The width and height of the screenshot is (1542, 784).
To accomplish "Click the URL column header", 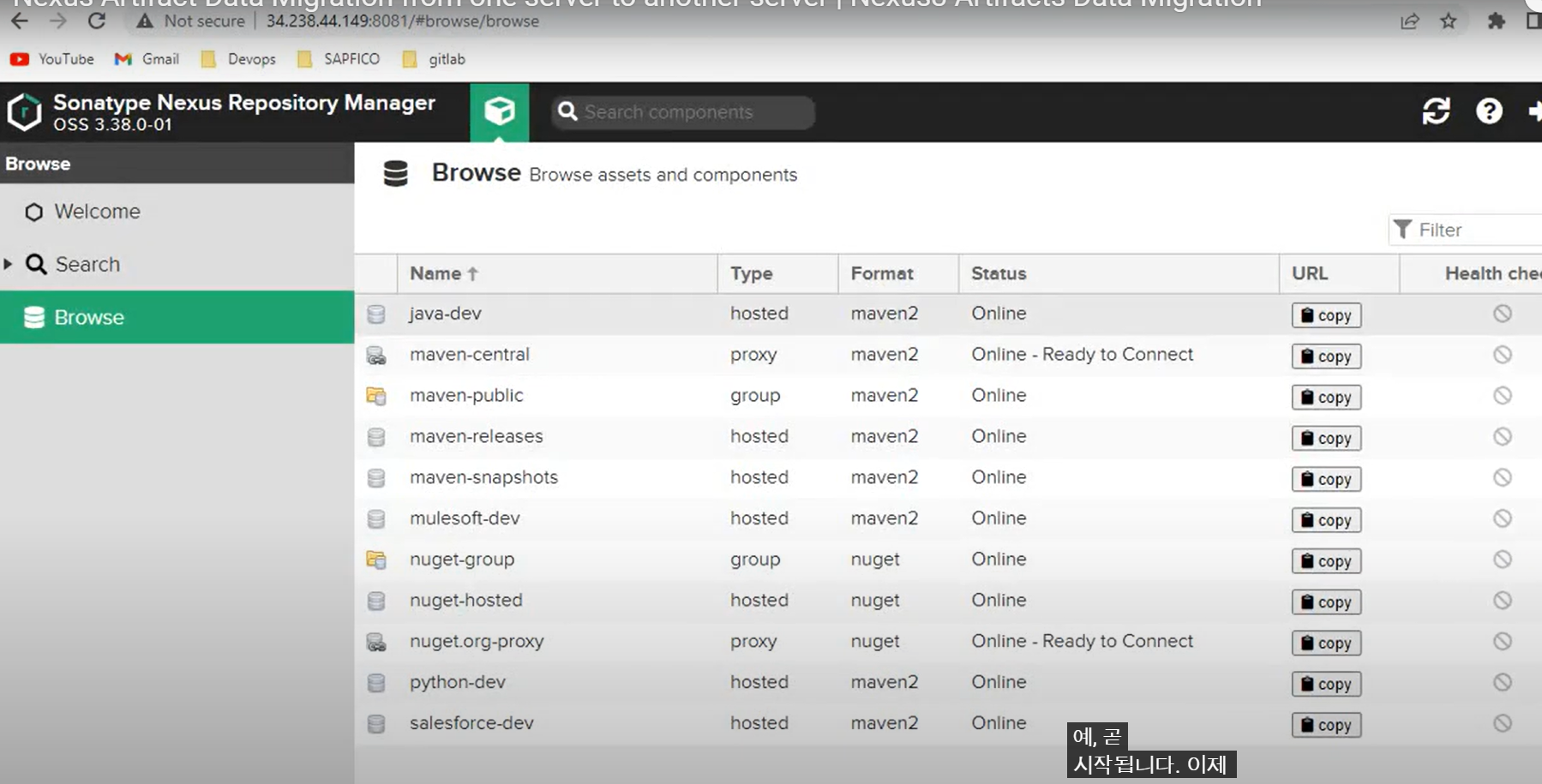I will click(1339, 273).
